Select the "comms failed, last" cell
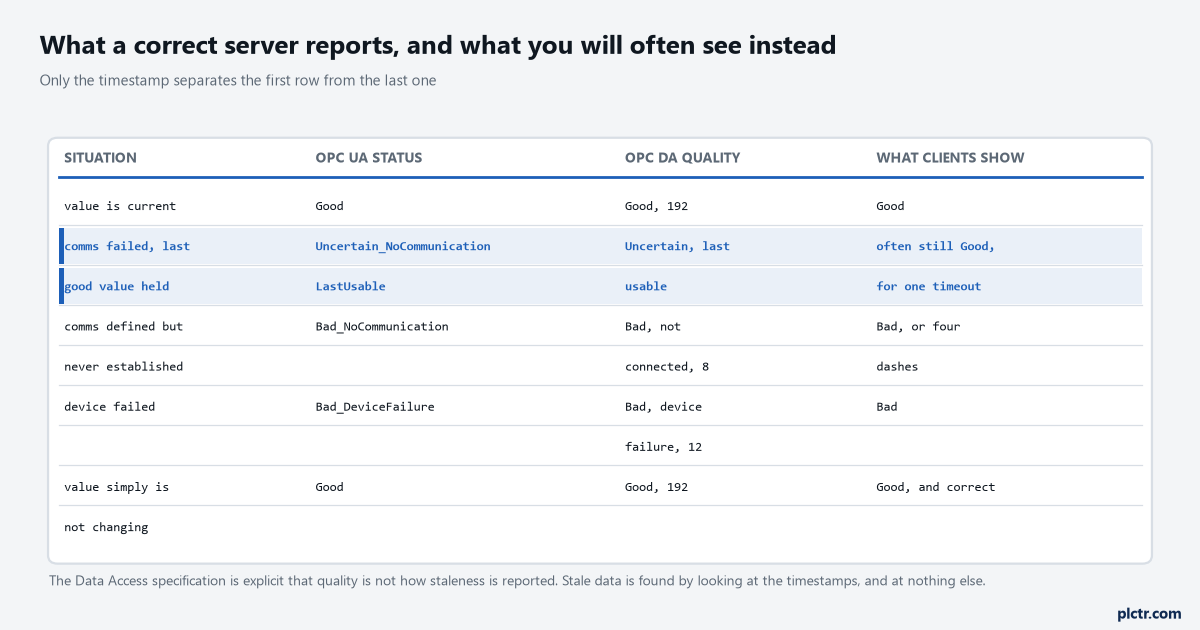The image size is (1200, 630). click(127, 246)
